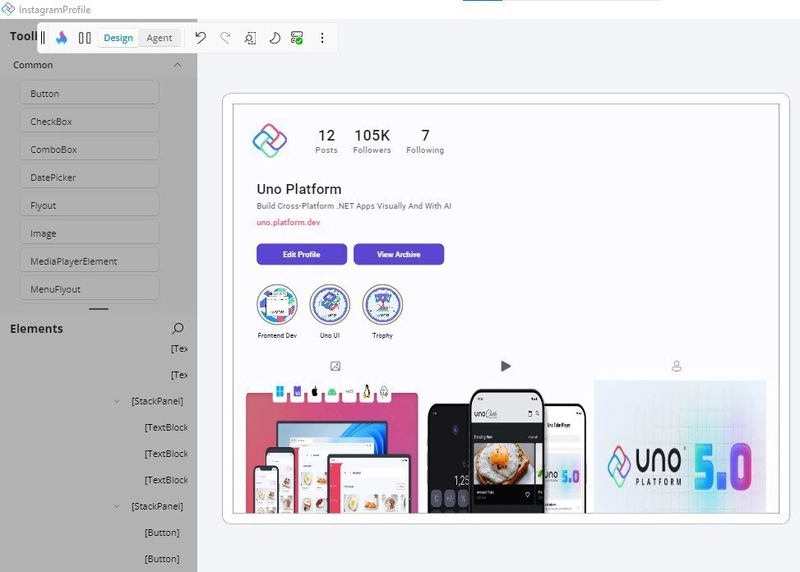Click the video play tab icon
The width and height of the screenshot is (800, 572).
pos(506,366)
